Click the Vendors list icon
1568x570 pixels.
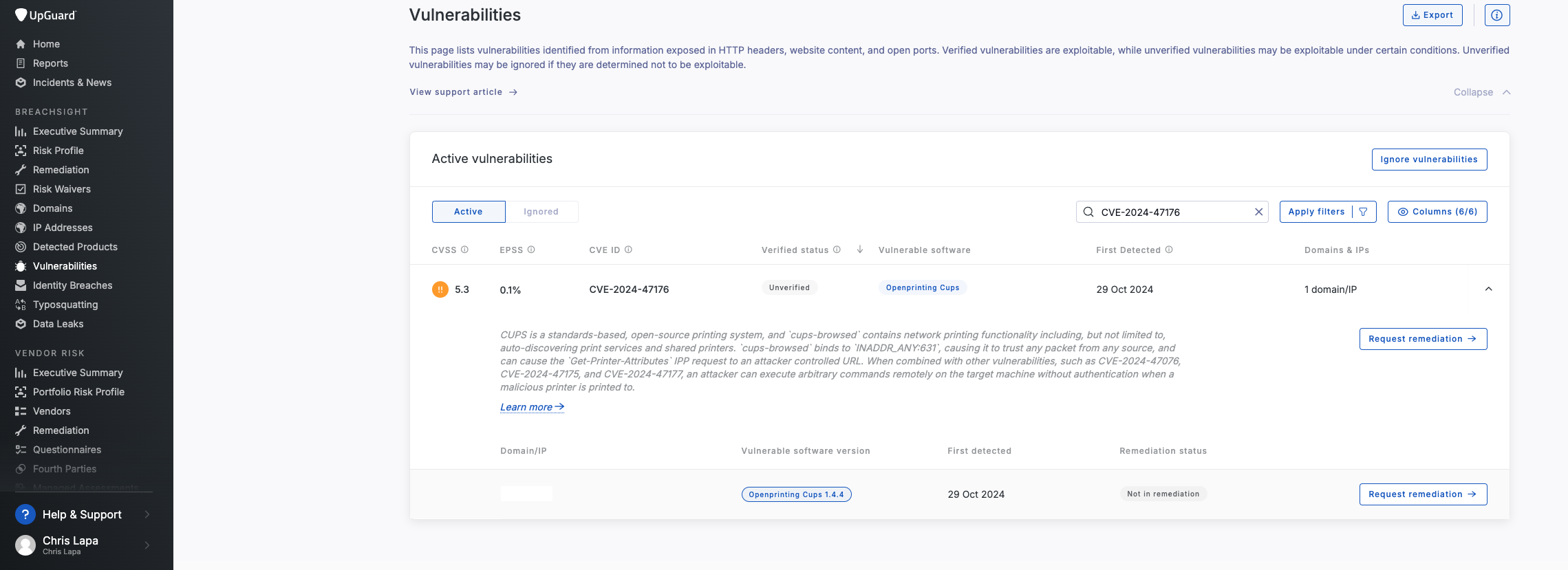pyautogui.click(x=21, y=411)
